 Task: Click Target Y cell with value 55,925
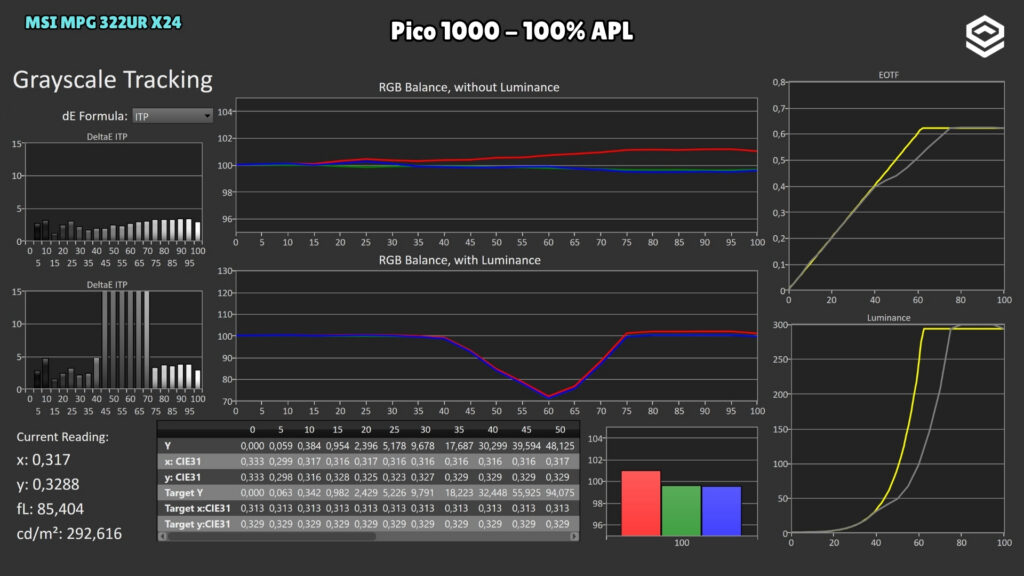click(x=526, y=493)
